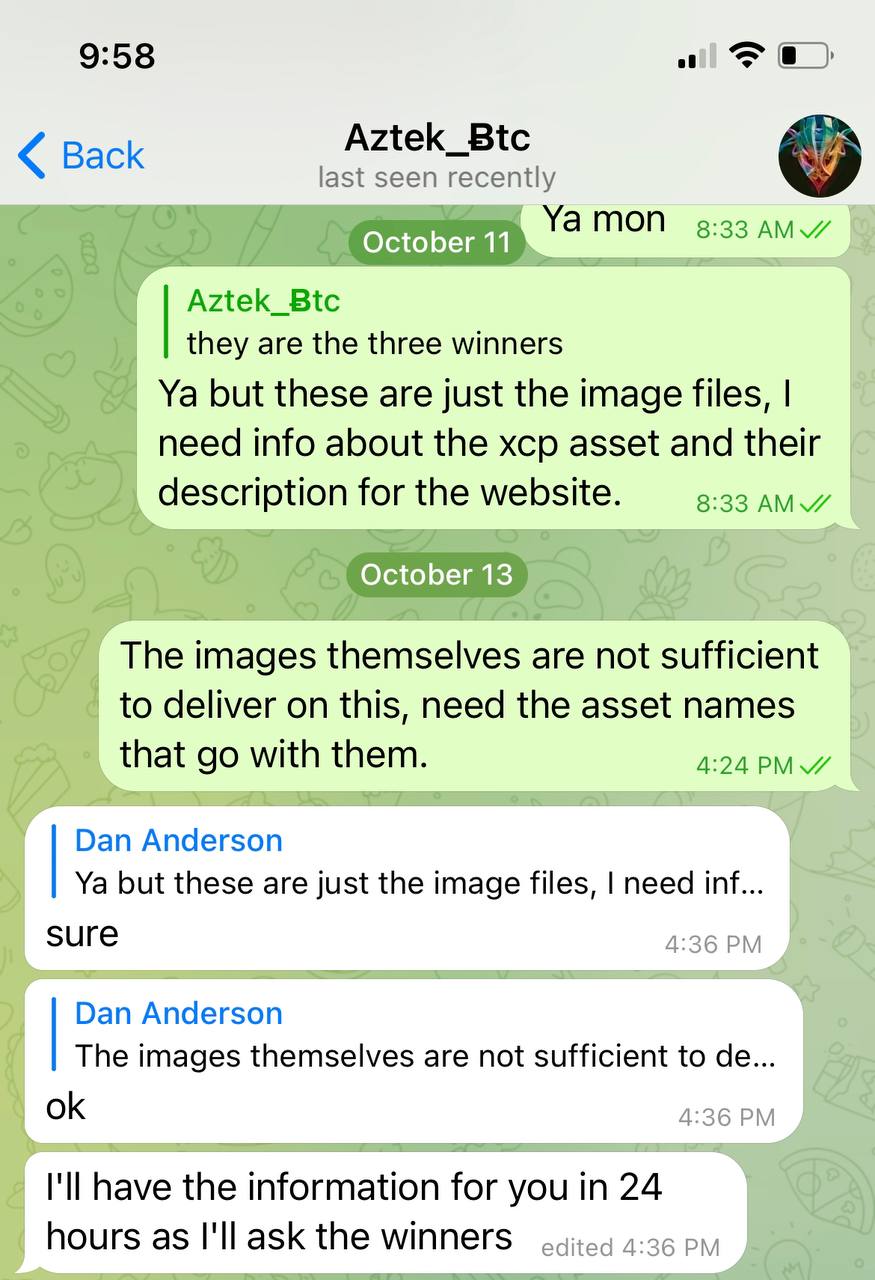The image size is (875, 1280).
Task: Tap the October 13 date badge
Action: point(436,575)
